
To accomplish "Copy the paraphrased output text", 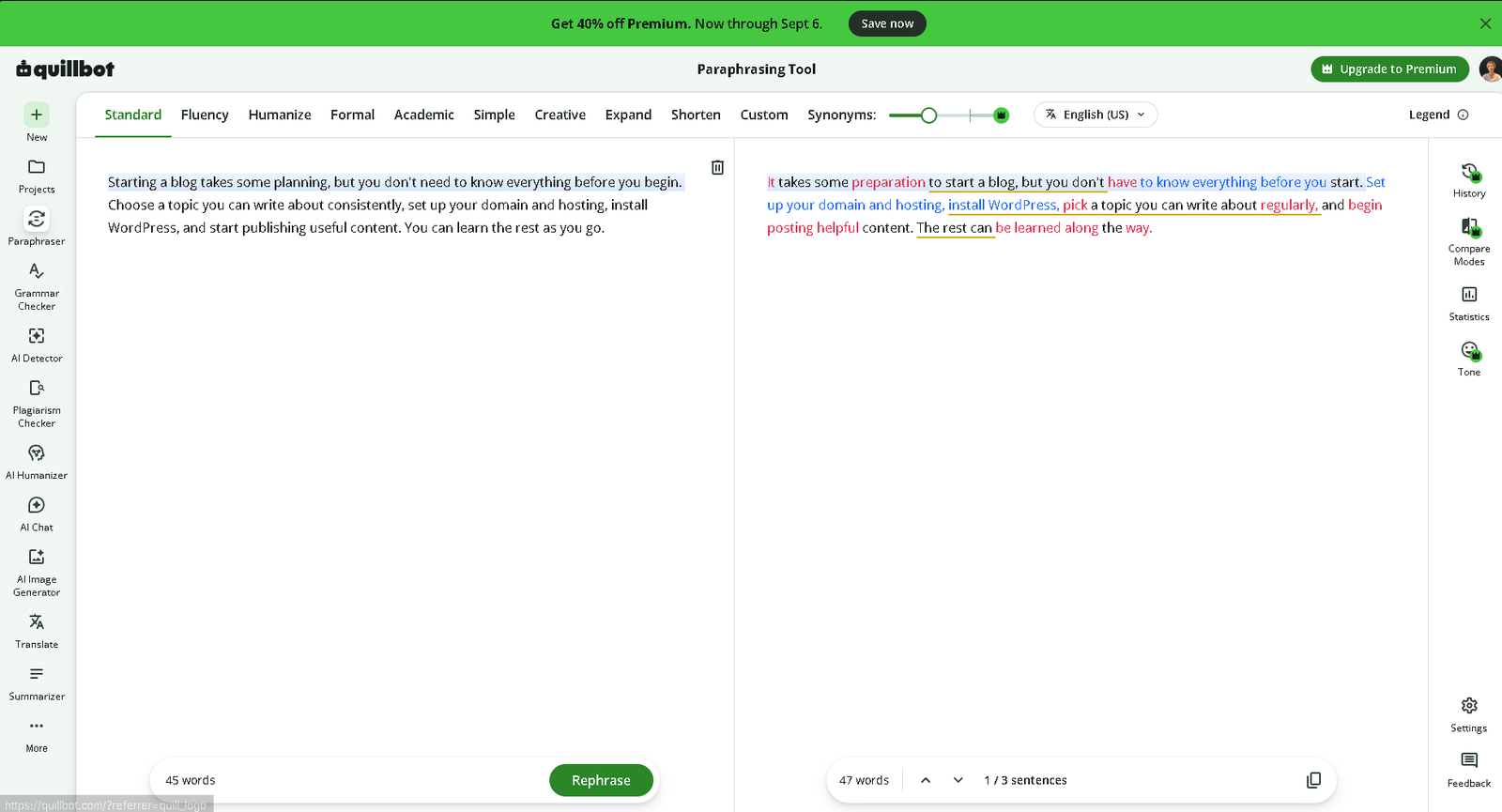I will [x=1314, y=780].
